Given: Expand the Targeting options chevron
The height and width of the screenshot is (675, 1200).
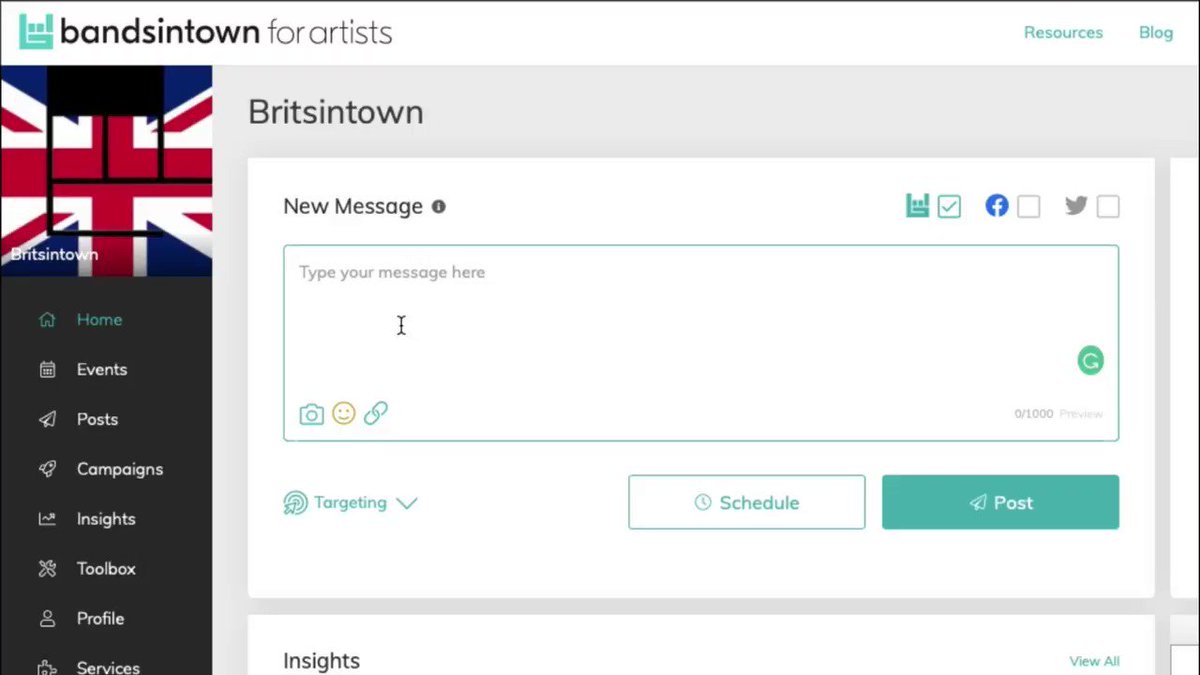Looking at the screenshot, I should coord(406,503).
